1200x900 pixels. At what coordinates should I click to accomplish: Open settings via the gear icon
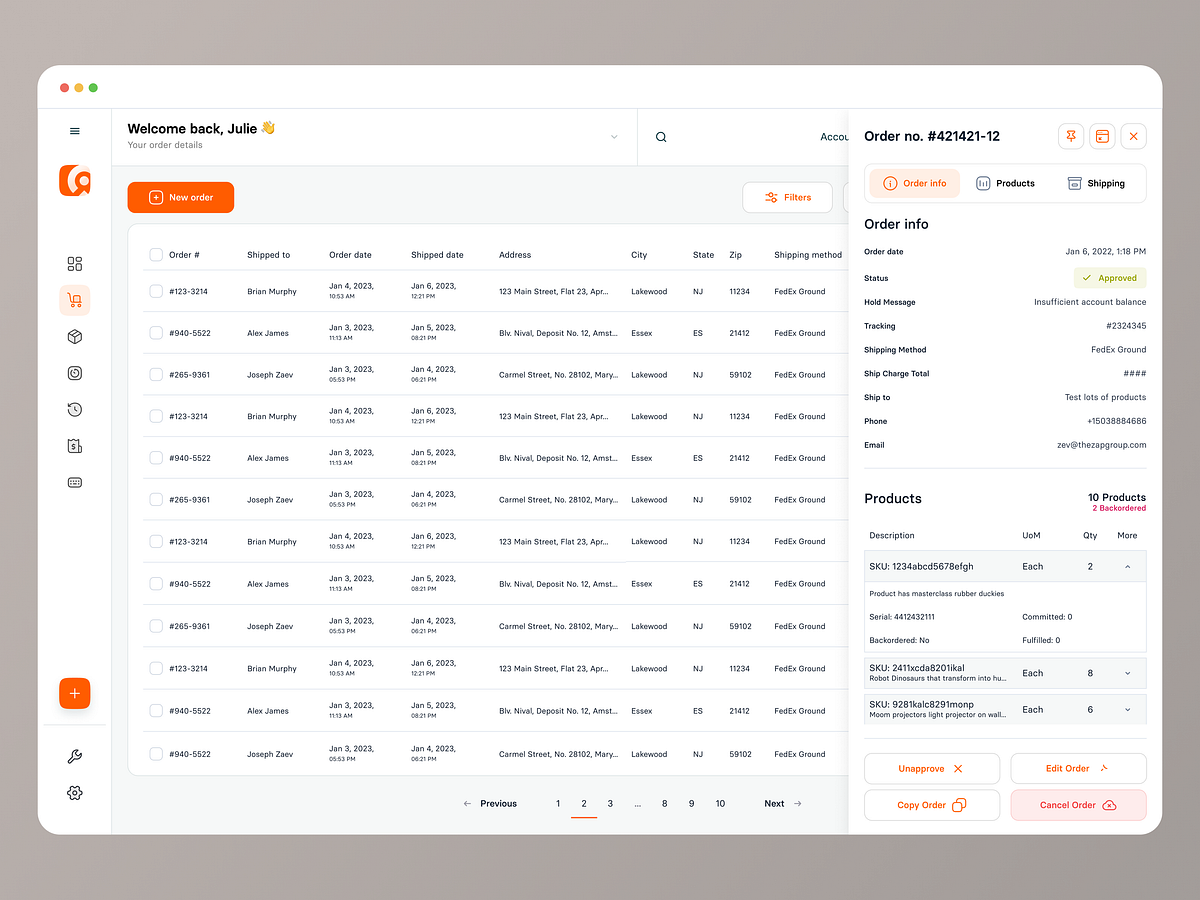(74, 792)
